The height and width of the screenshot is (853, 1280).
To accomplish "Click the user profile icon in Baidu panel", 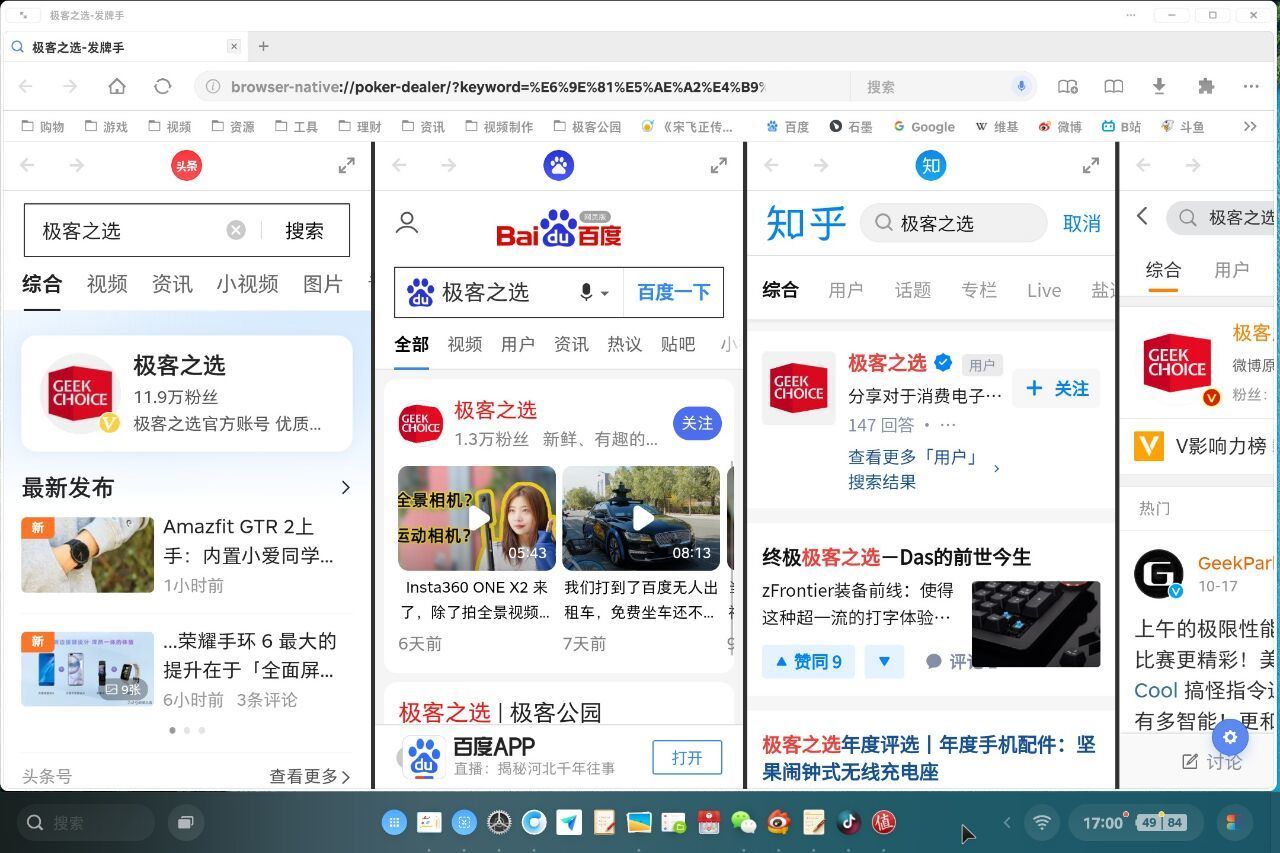I will click(406, 222).
